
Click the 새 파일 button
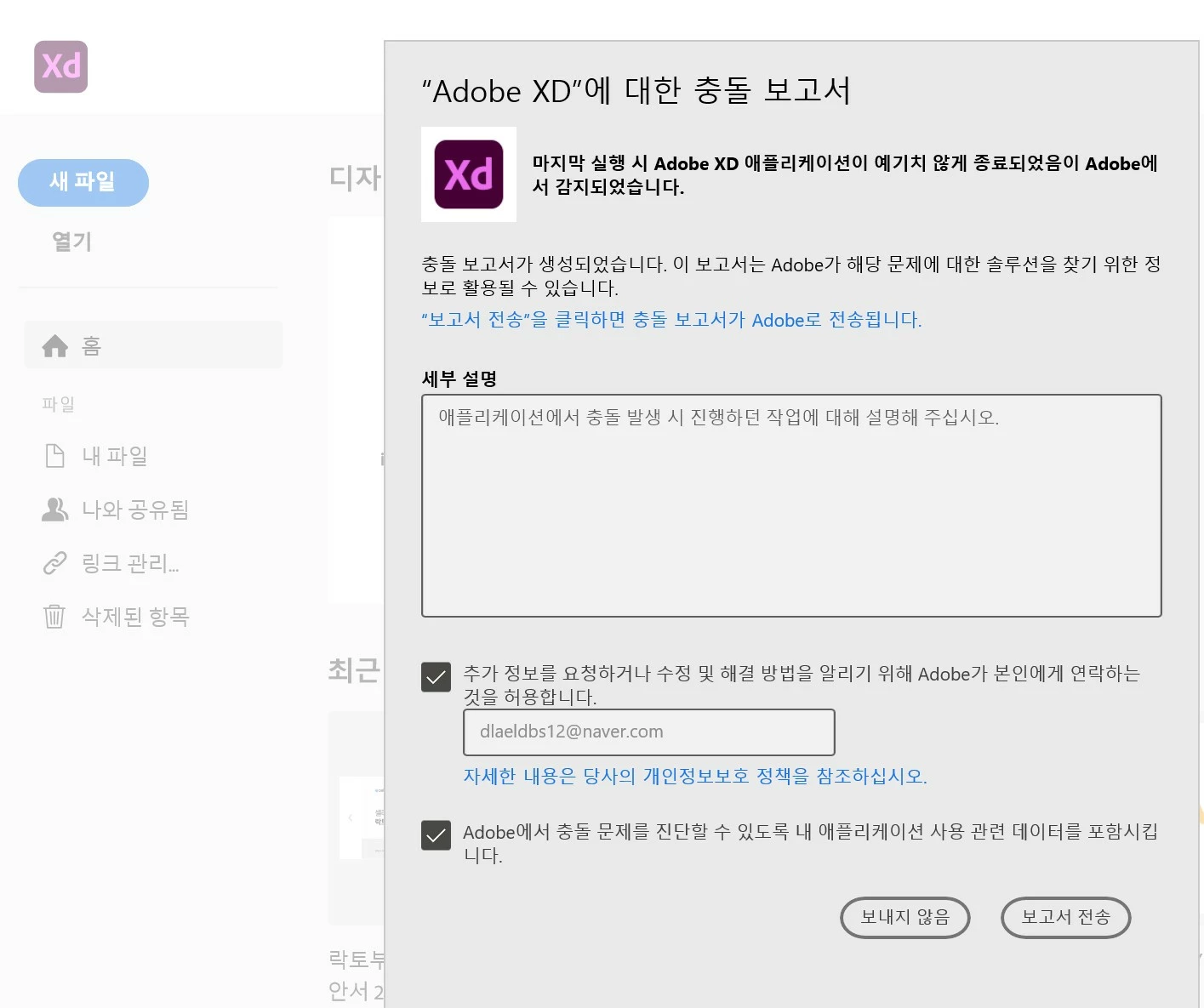[83, 182]
